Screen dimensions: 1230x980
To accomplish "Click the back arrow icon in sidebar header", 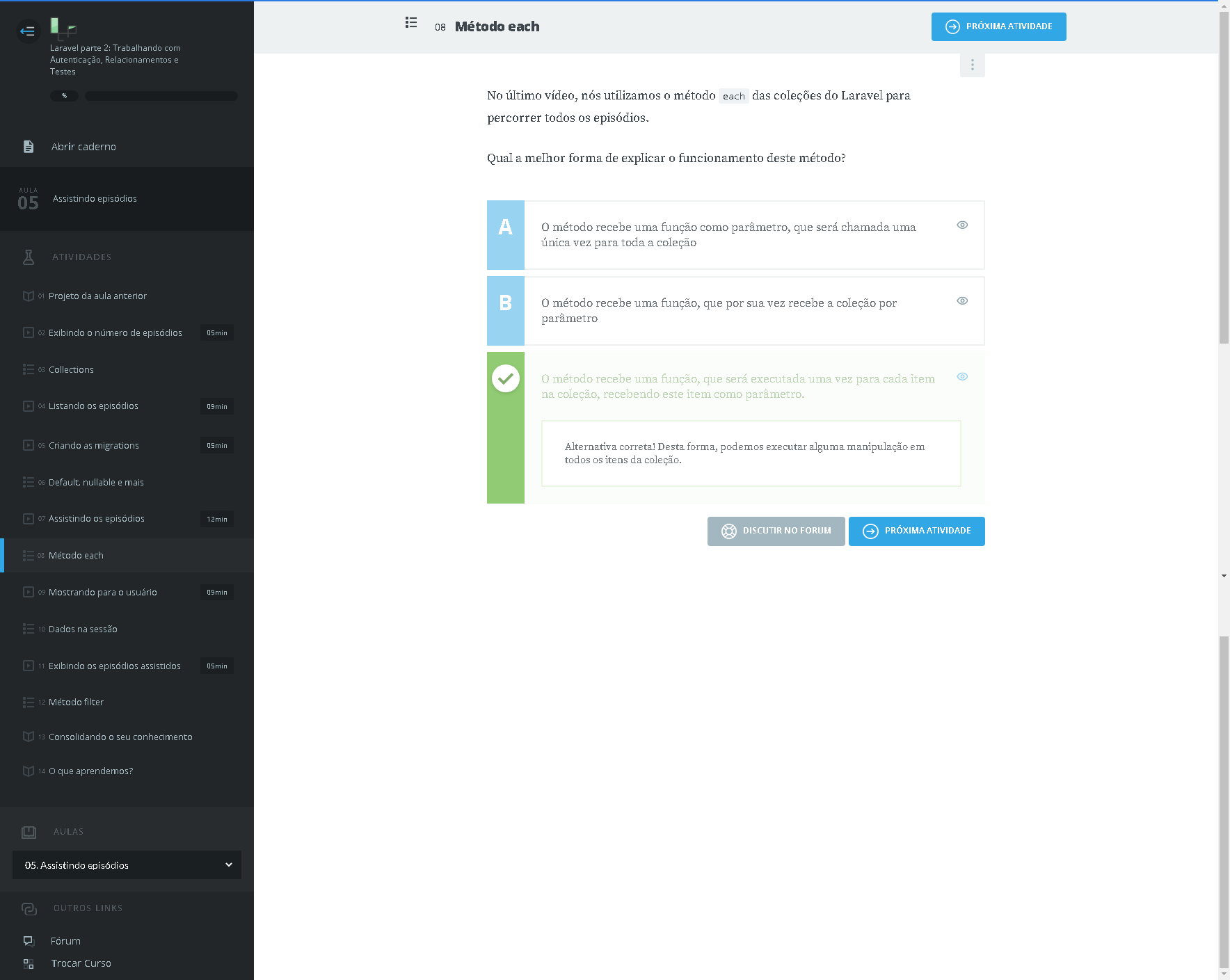I will [x=28, y=31].
